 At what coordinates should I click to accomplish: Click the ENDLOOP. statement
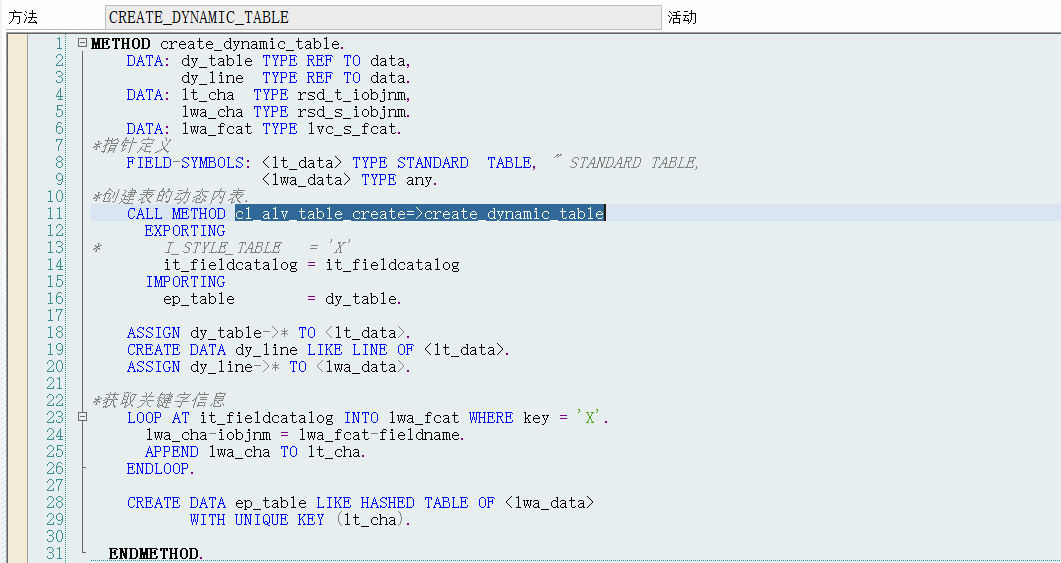click(x=160, y=468)
